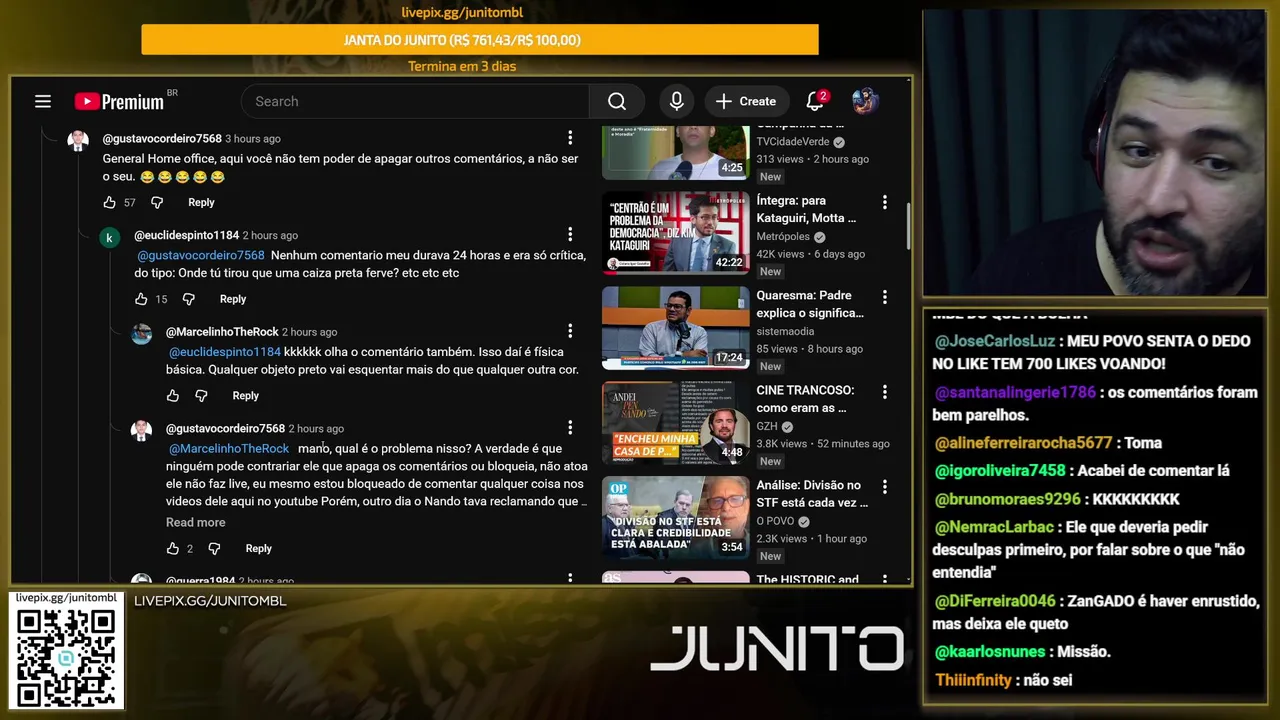Screen dimensions: 1280x720
Task: Click the @MarcelinhoTheRock mention in gustavocordeiro's reply
Action: (229, 449)
